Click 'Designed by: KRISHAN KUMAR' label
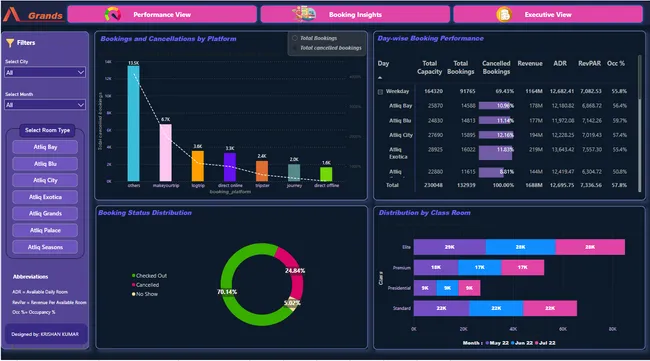The width and height of the screenshot is (650, 361). (45, 334)
